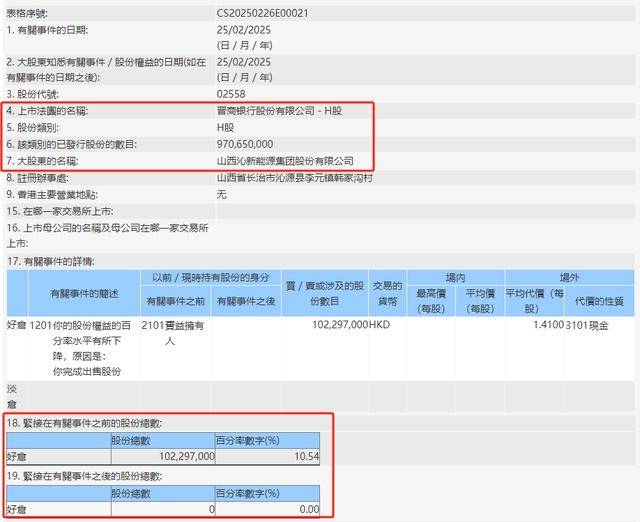Click '好倉' in the event details table

(17, 325)
